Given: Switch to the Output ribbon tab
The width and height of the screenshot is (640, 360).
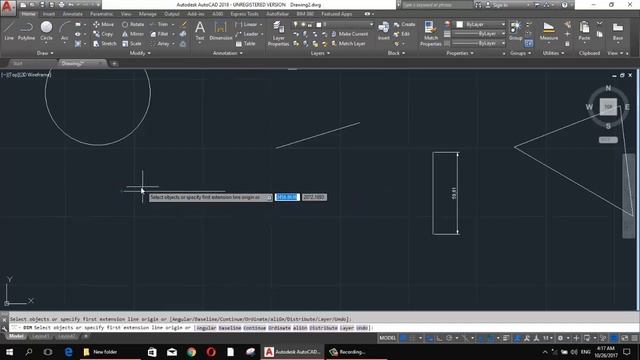Looking at the screenshot, I should tap(171, 14).
